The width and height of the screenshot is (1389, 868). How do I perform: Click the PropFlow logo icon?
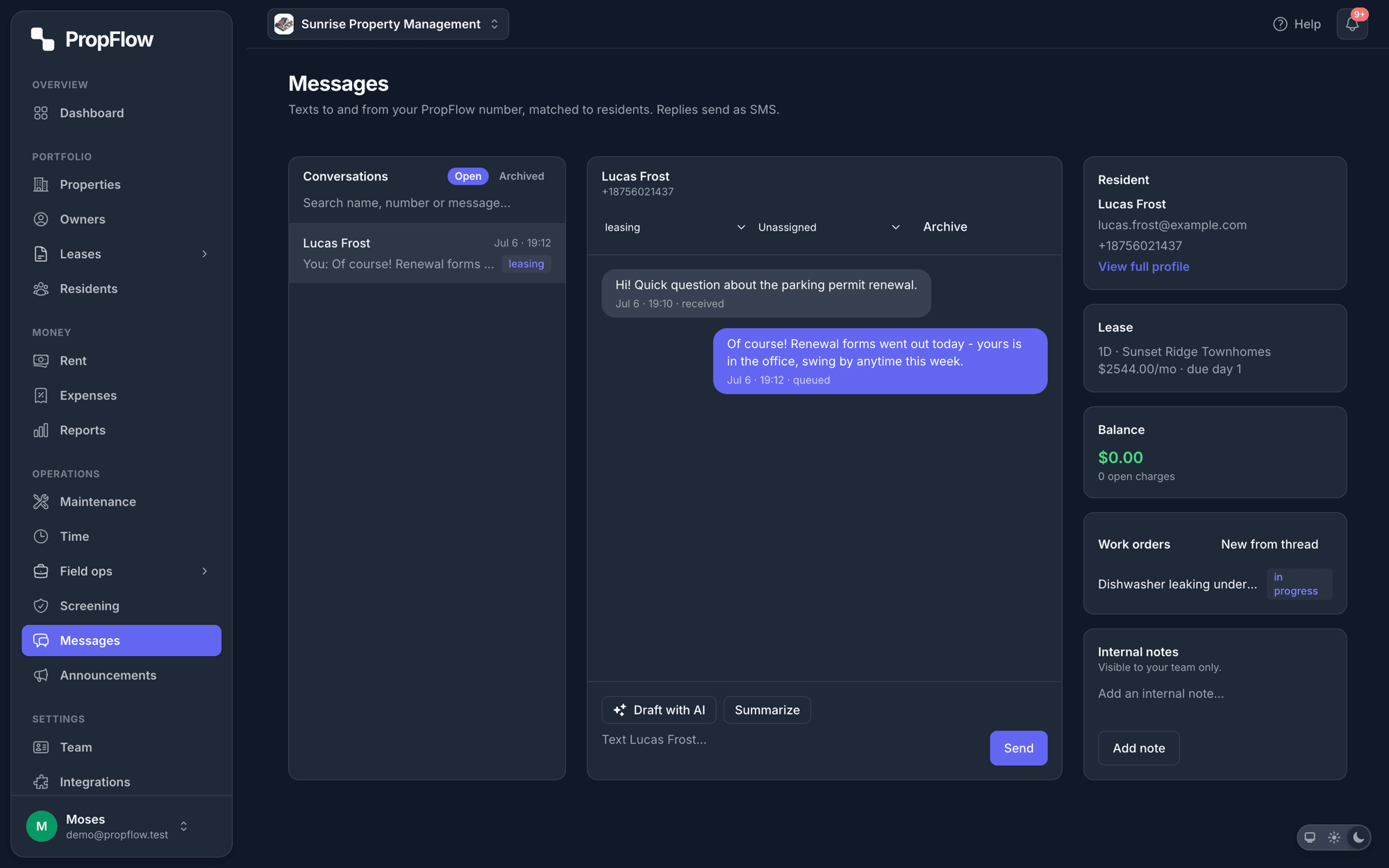[x=42, y=39]
